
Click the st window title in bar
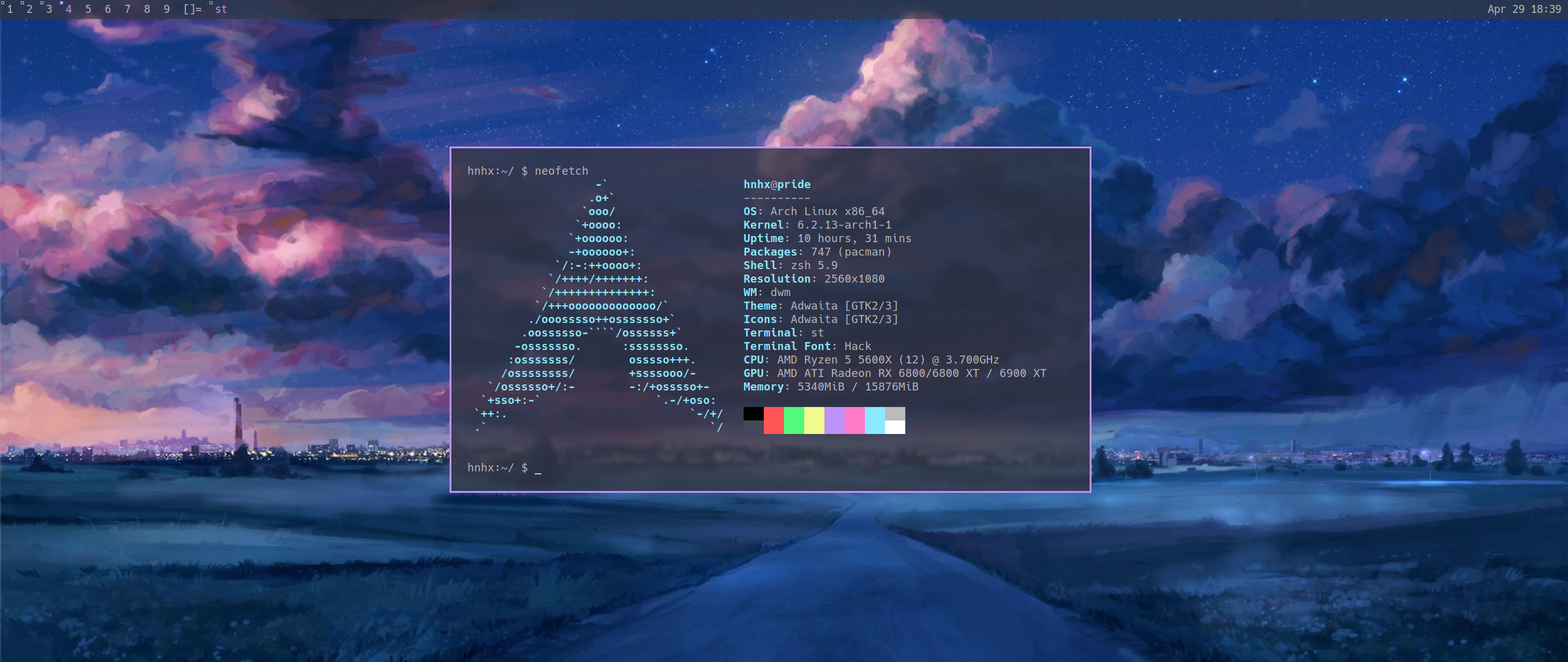pyautogui.click(x=221, y=9)
